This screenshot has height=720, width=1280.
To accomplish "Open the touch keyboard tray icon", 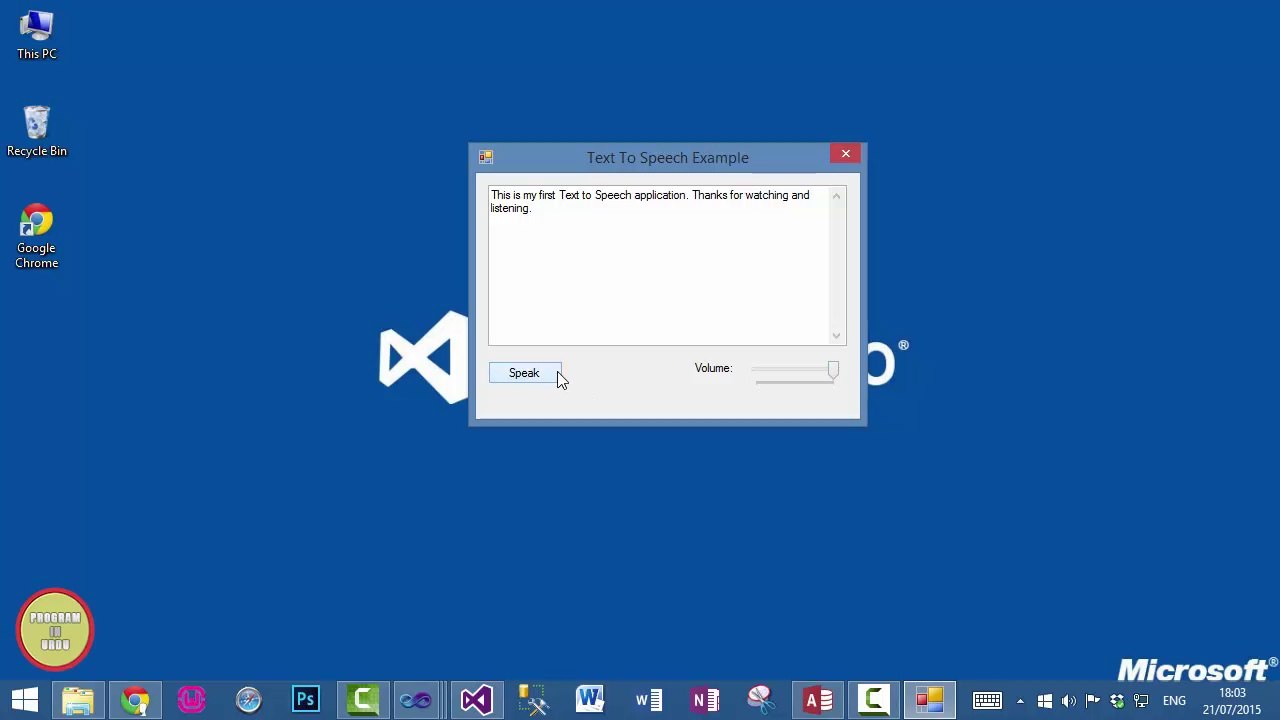I will (x=987, y=701).
